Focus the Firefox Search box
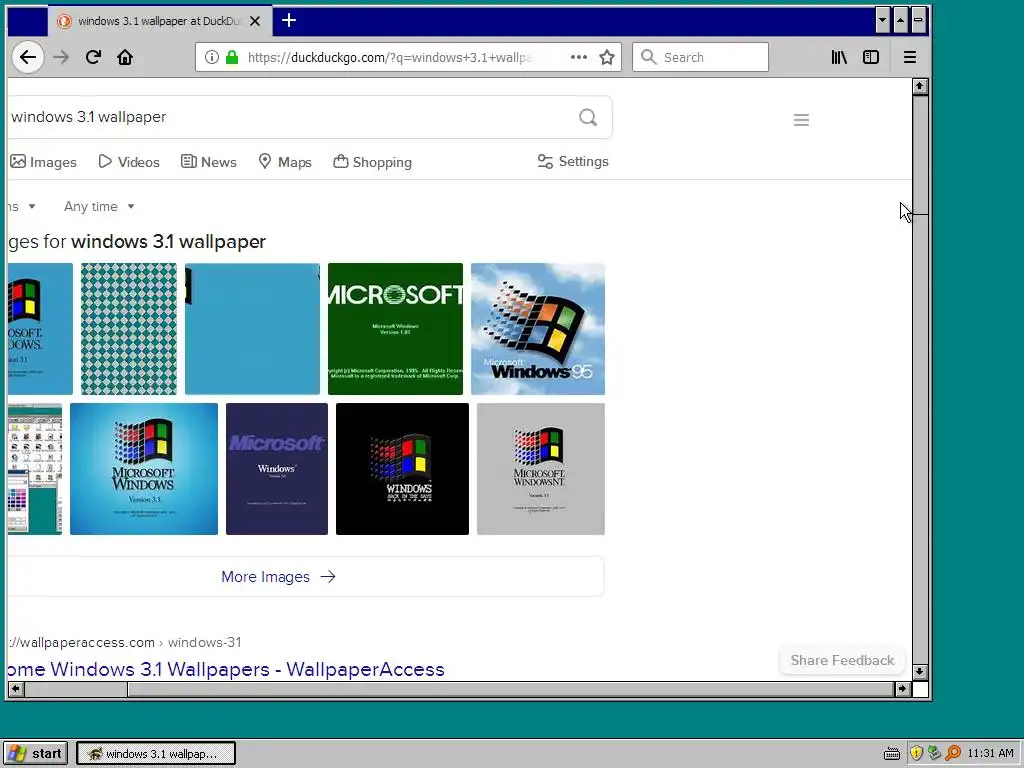1024x768 pixels. [x=700, y=57]
